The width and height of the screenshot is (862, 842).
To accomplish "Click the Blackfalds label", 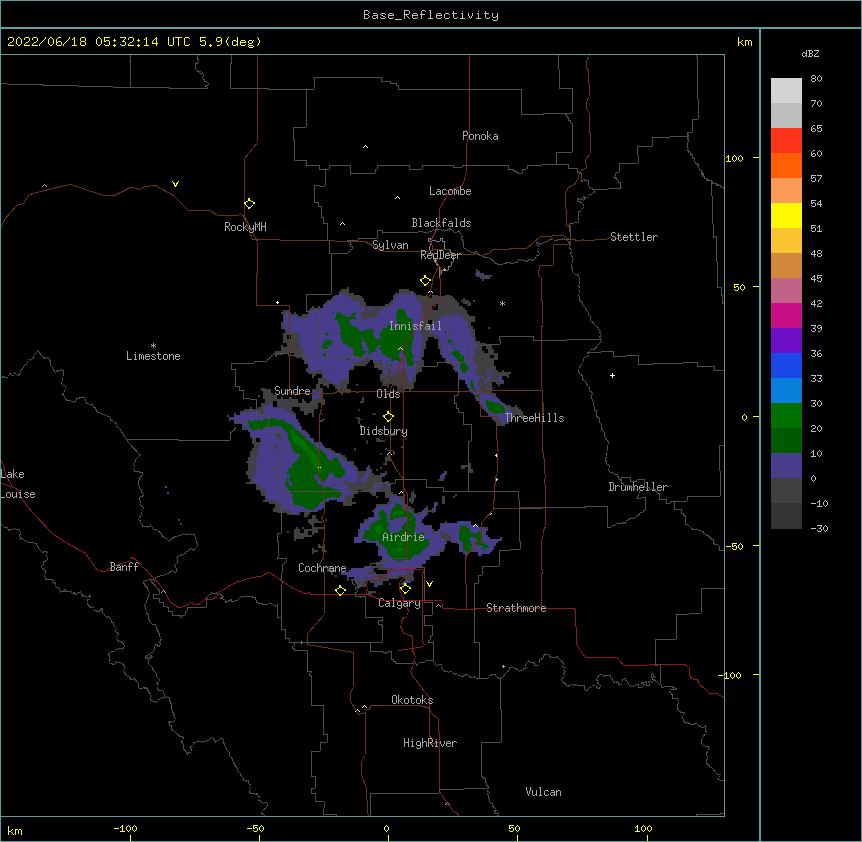I will point(441,223).
